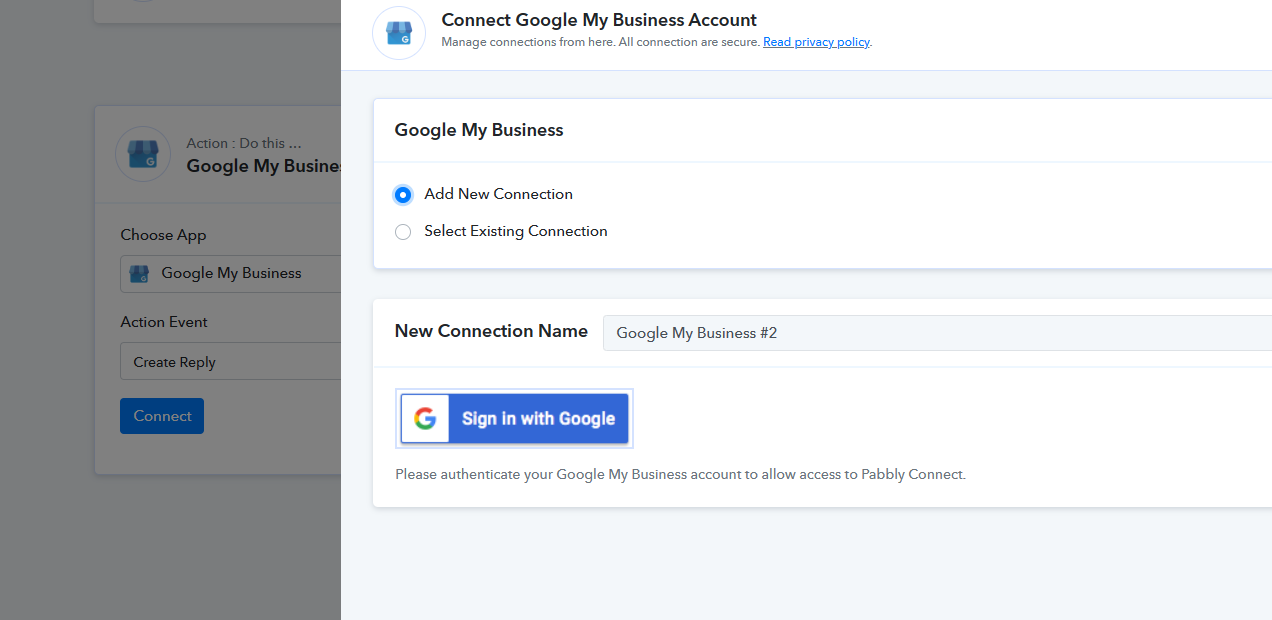Click the 'Please authenticate your Google My Business' note
The height and width of the screenshot is (620, 1272).
pos(680,474)
